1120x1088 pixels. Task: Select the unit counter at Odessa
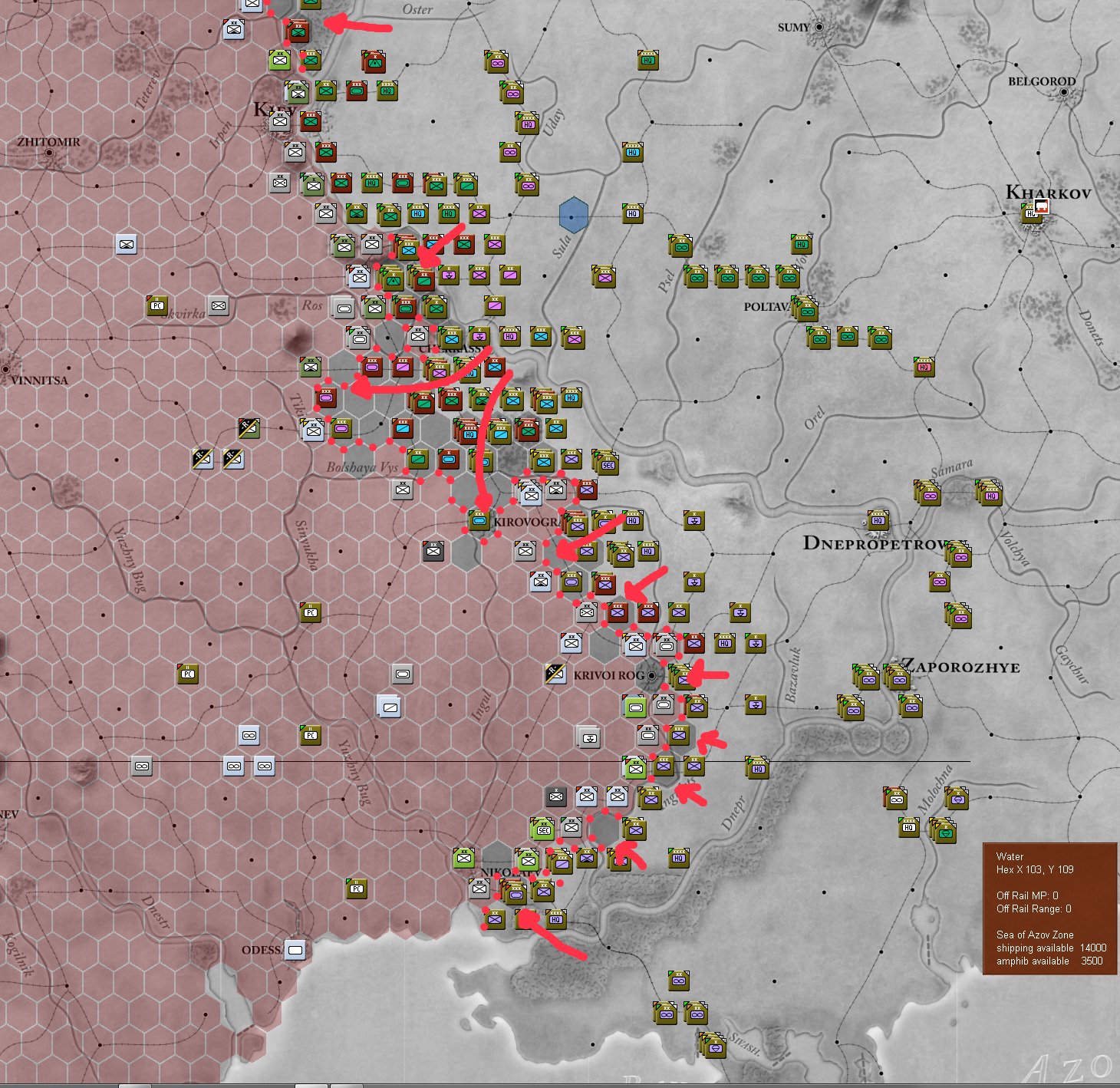tap(295, 950)
